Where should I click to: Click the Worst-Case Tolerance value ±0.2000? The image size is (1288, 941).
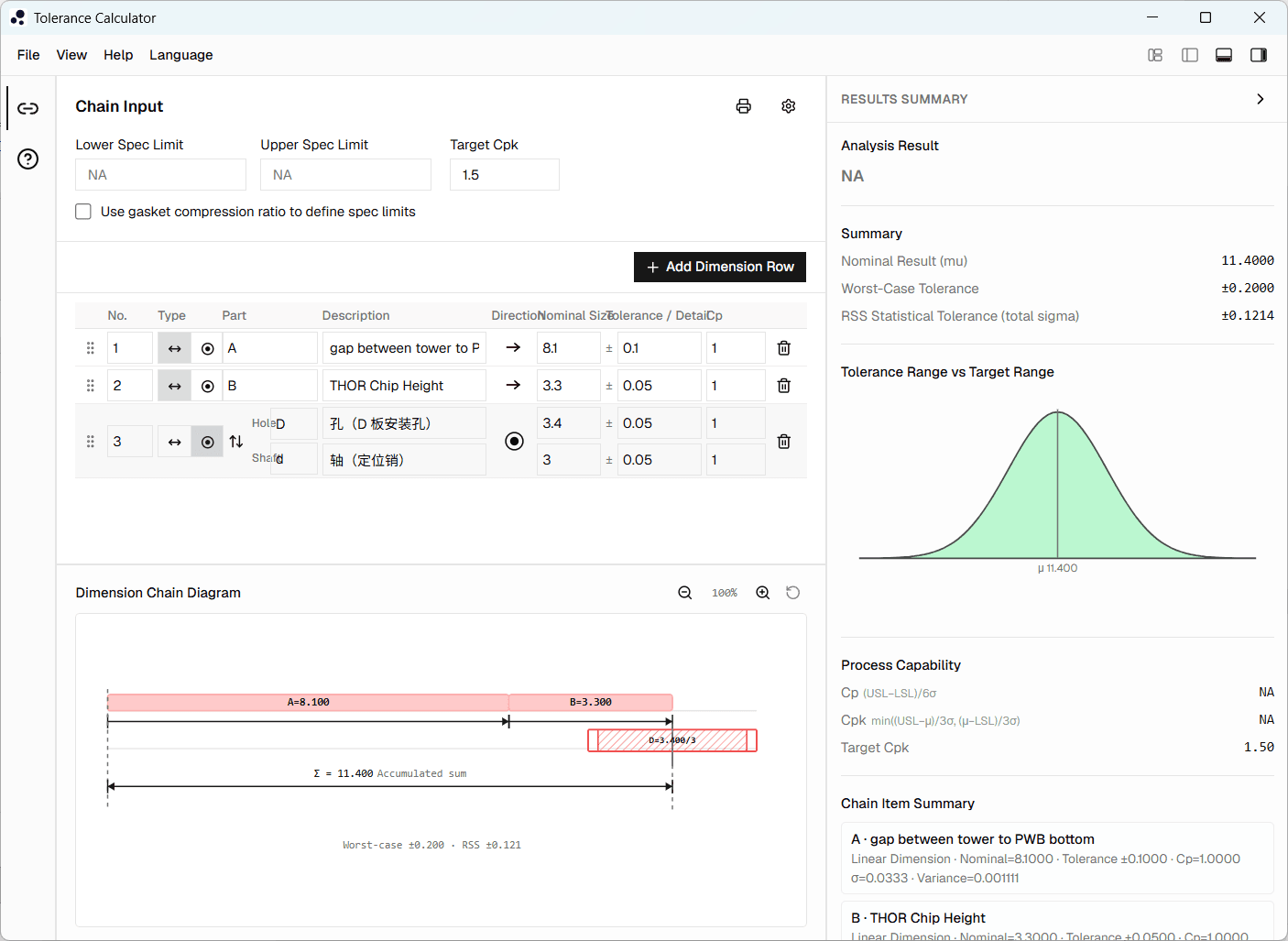point(1248,289)
